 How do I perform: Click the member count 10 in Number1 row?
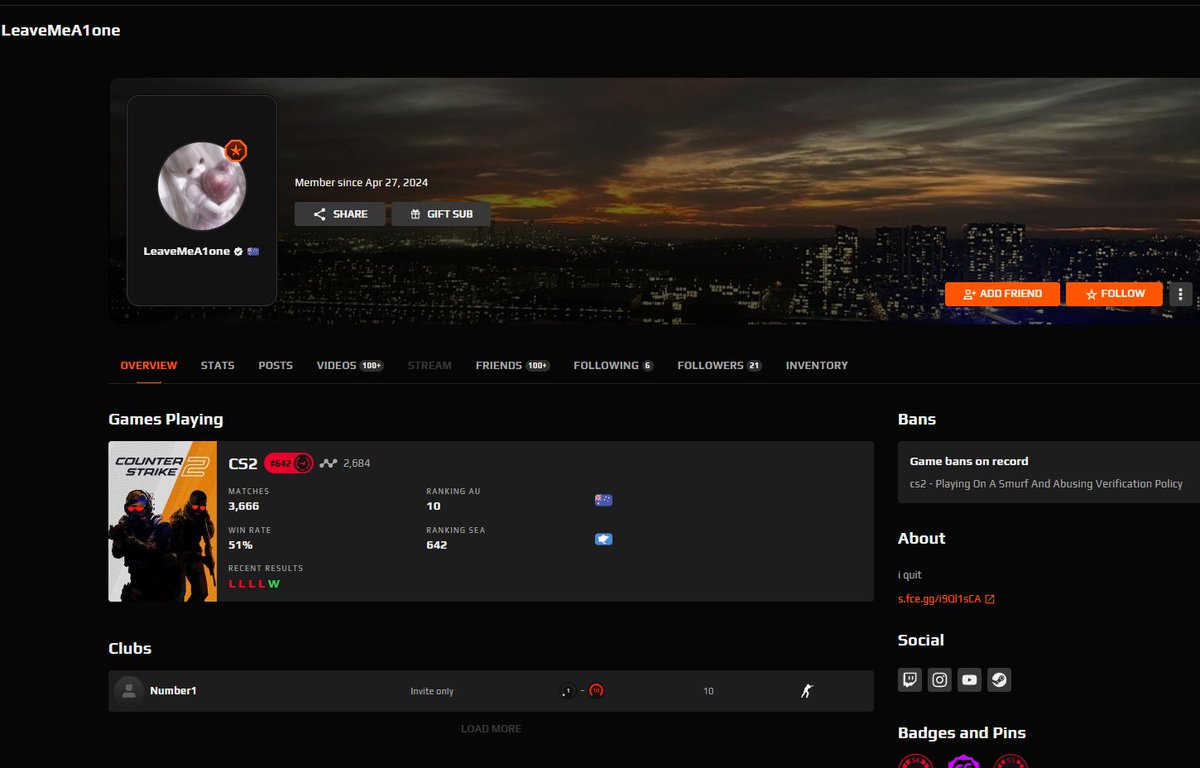[708, 691]
